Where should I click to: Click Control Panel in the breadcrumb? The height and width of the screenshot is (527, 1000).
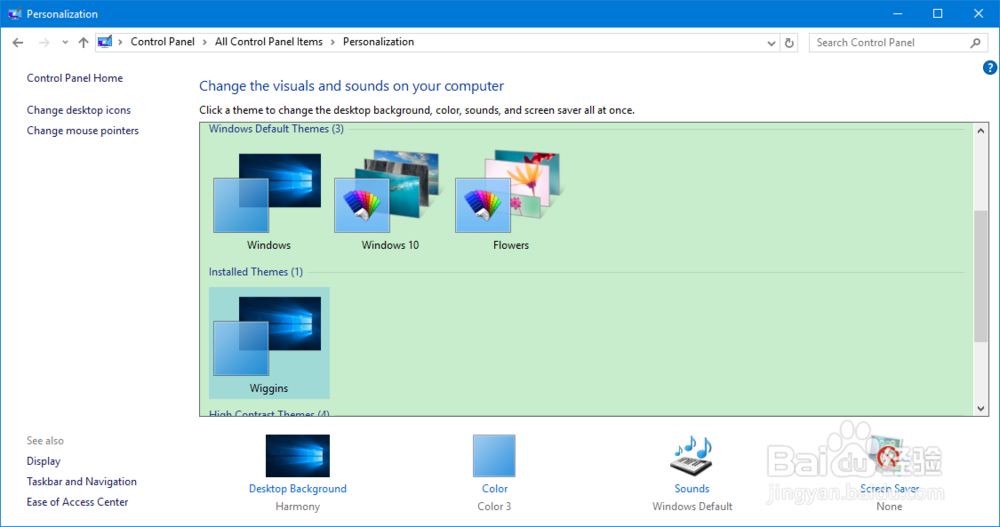click(163, 41)
